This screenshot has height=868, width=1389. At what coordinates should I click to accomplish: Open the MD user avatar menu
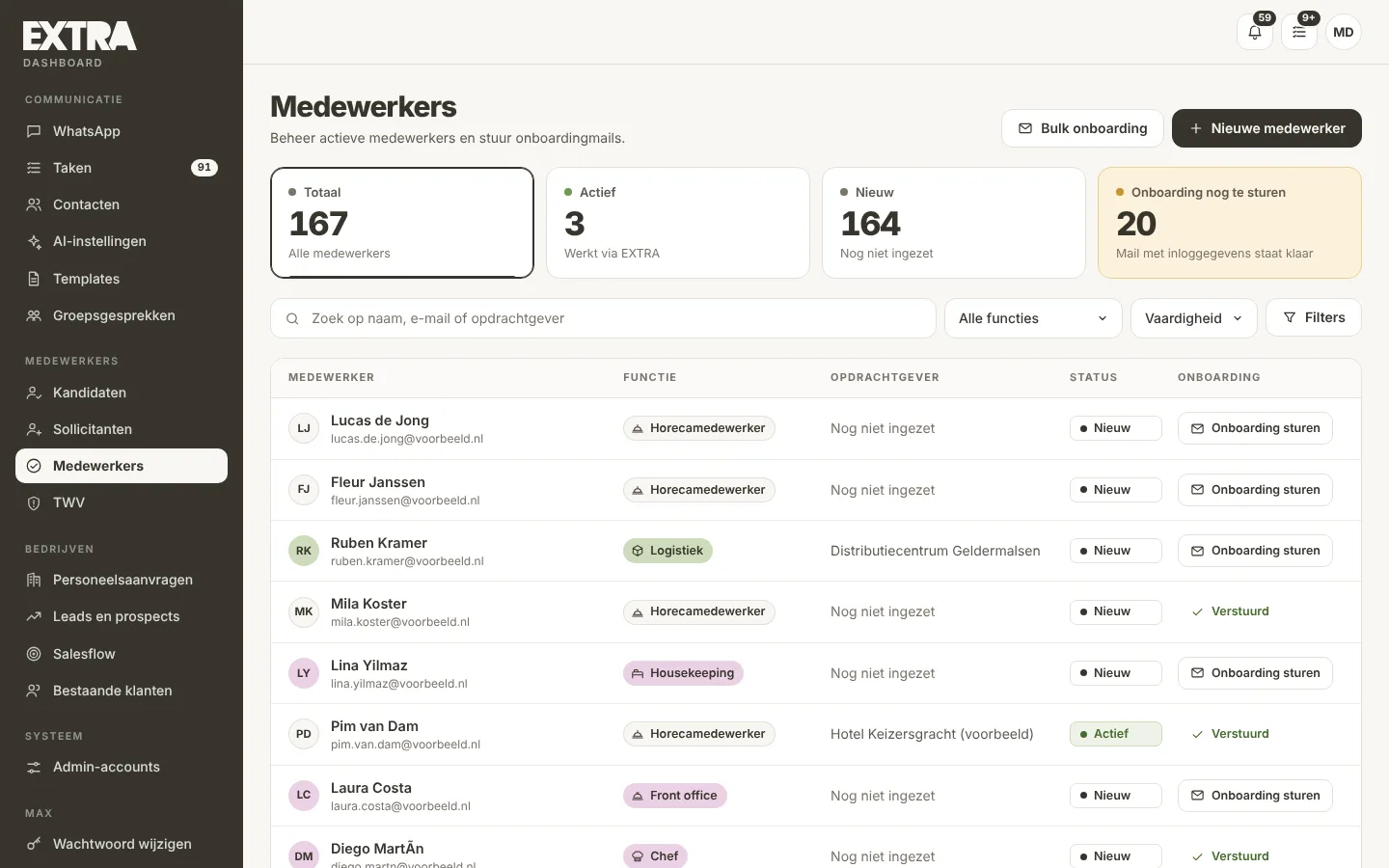(1344, 32)
